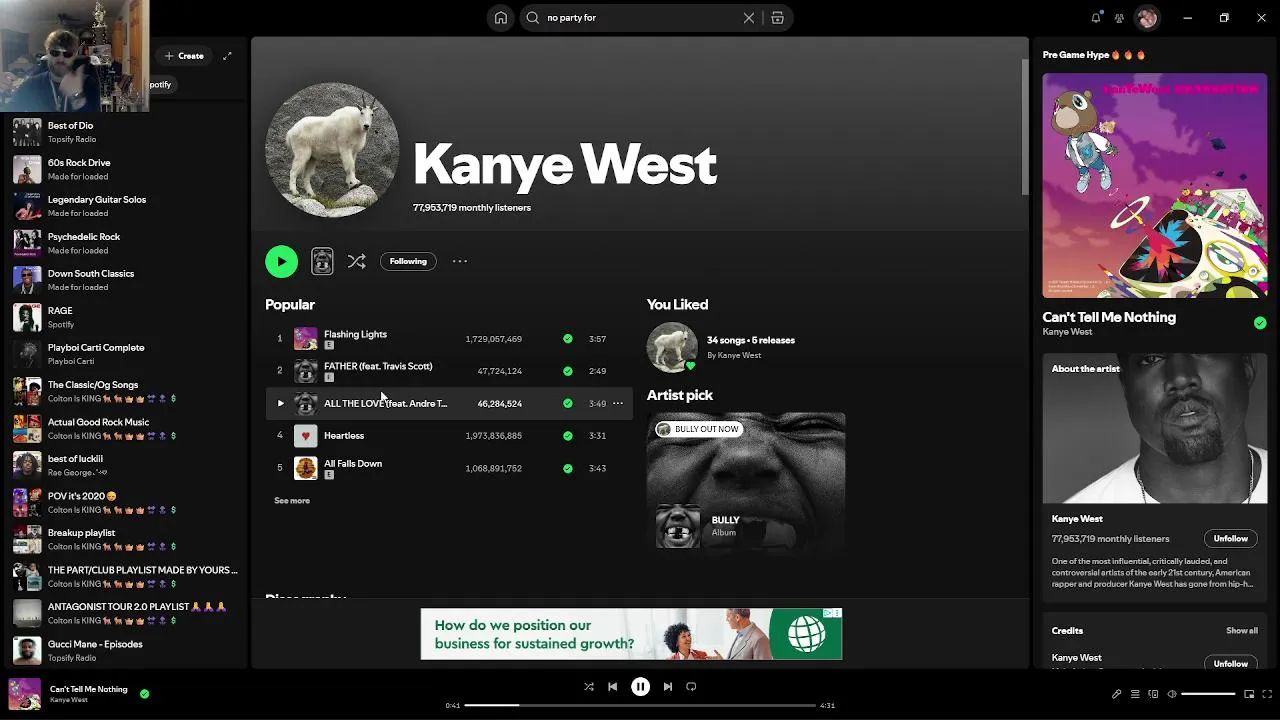
Task: Open Friend Activity icon
Action: 1119,18
